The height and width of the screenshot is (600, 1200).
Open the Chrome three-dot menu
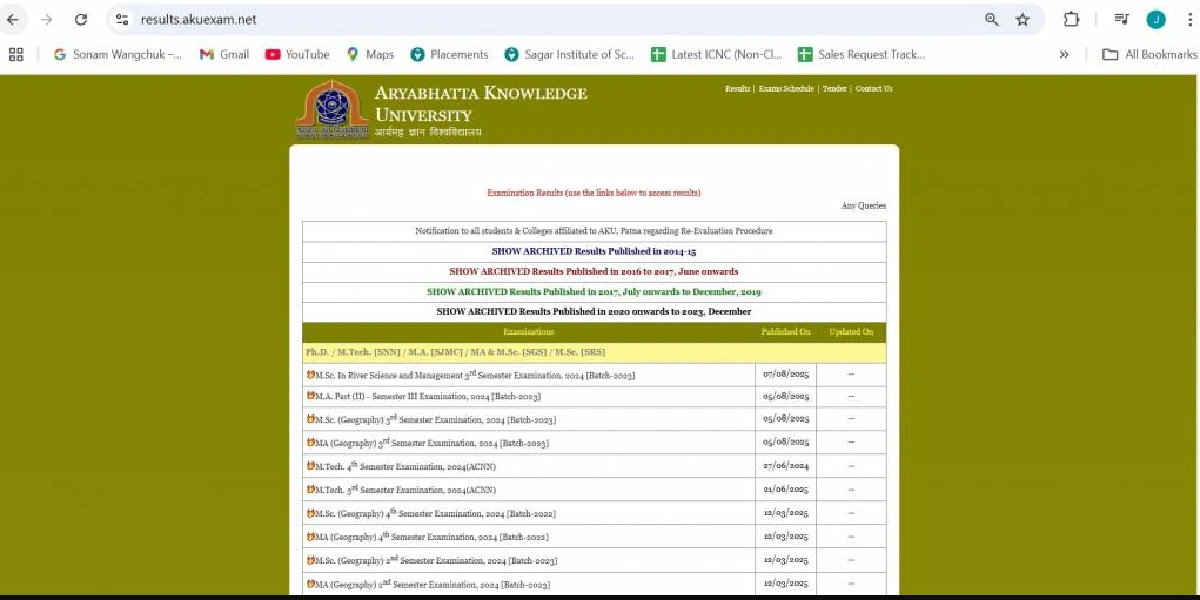1189,19
